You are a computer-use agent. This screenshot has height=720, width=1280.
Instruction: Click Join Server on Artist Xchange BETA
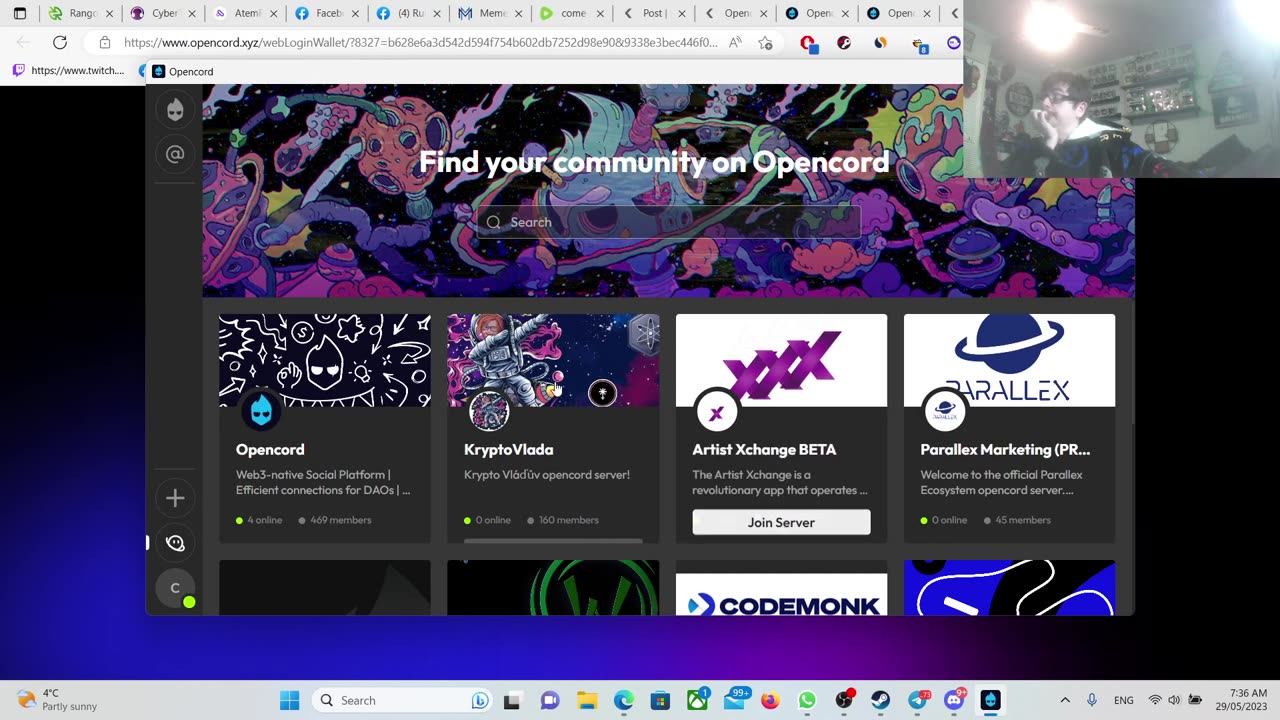pyautogui.click(x=781, y=522)
